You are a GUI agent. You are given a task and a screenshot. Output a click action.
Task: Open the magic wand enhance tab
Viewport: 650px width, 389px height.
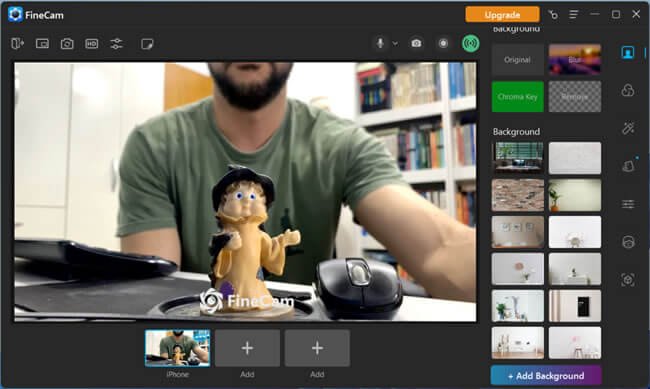pyautogui.click(x=628, y=128)
